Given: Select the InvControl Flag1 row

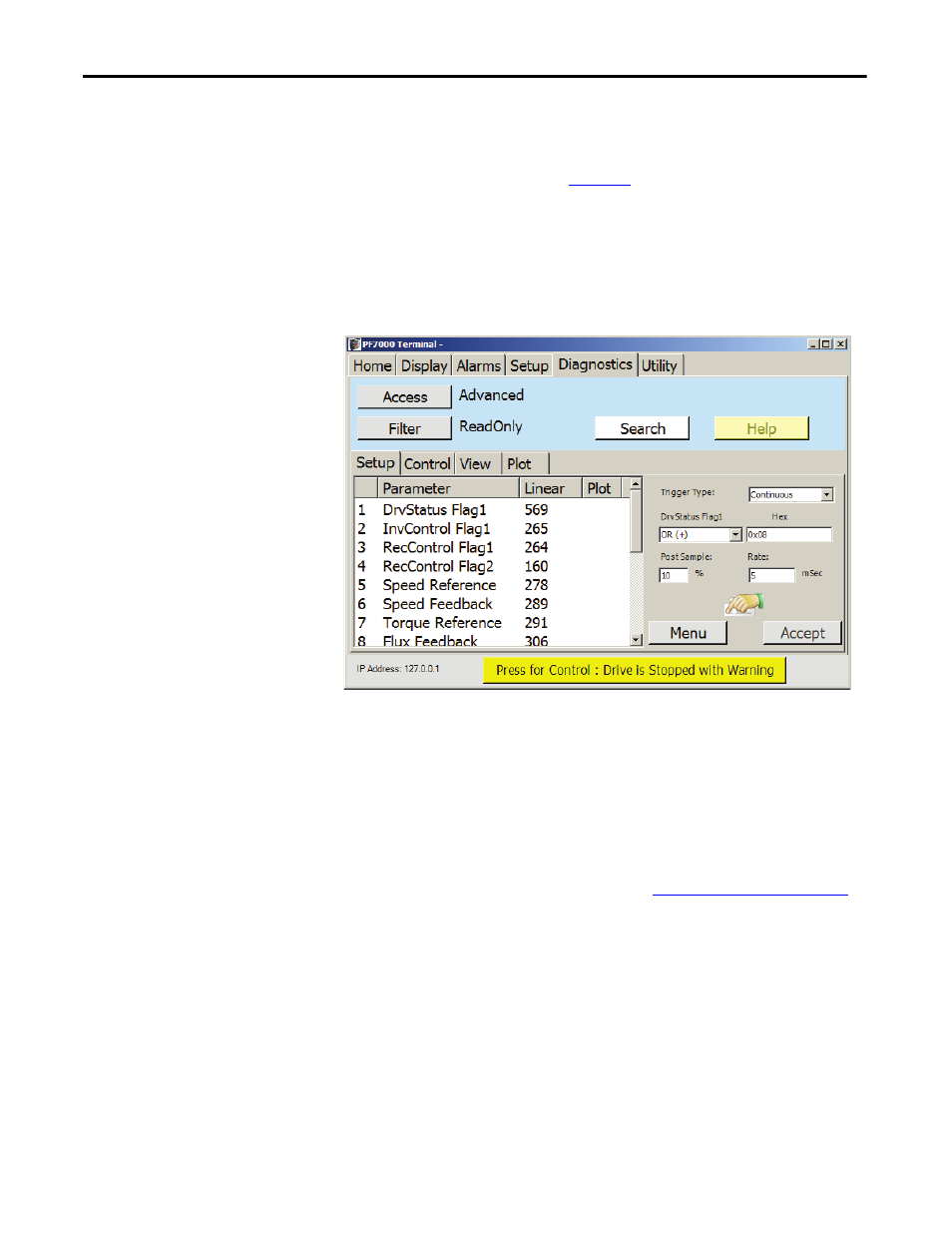Looking at the screenshot, I should click(x=493, y=529).
